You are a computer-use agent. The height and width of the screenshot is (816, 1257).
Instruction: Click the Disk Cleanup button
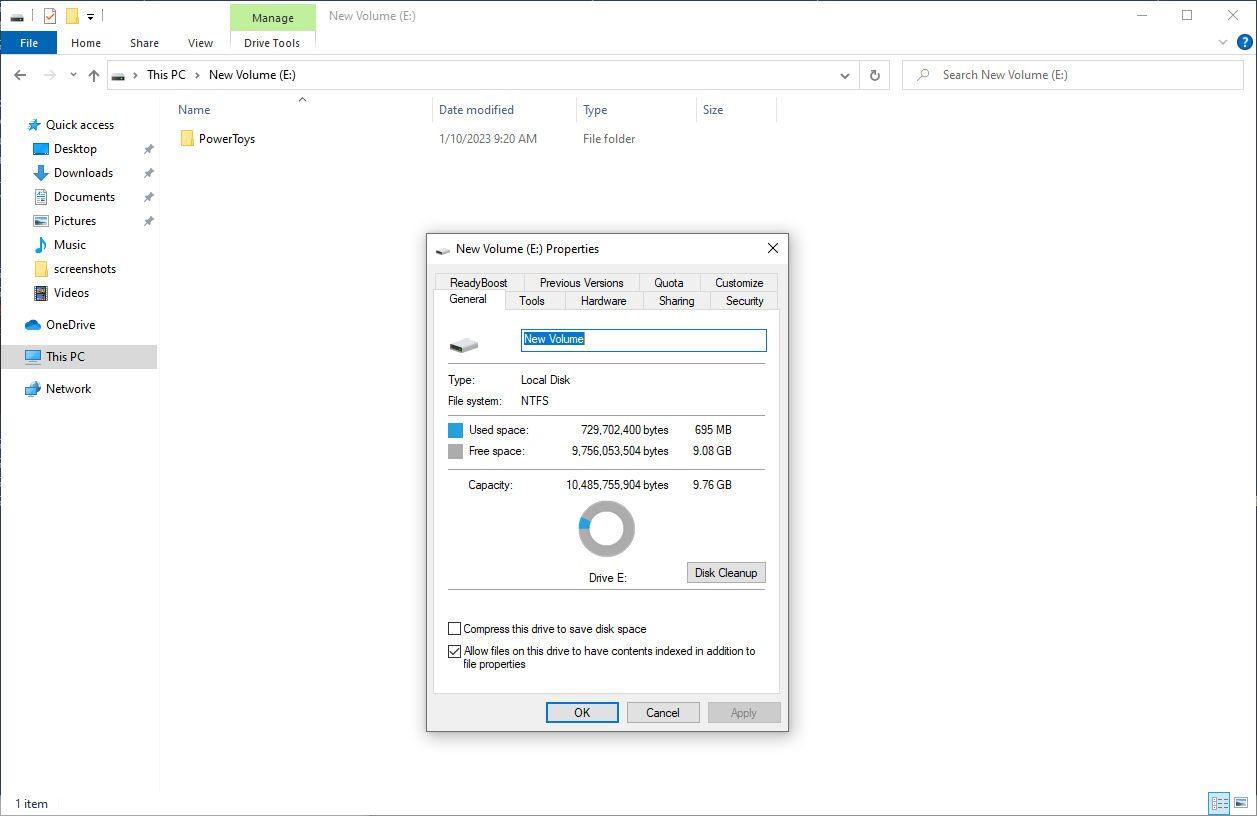click(726, 573)
